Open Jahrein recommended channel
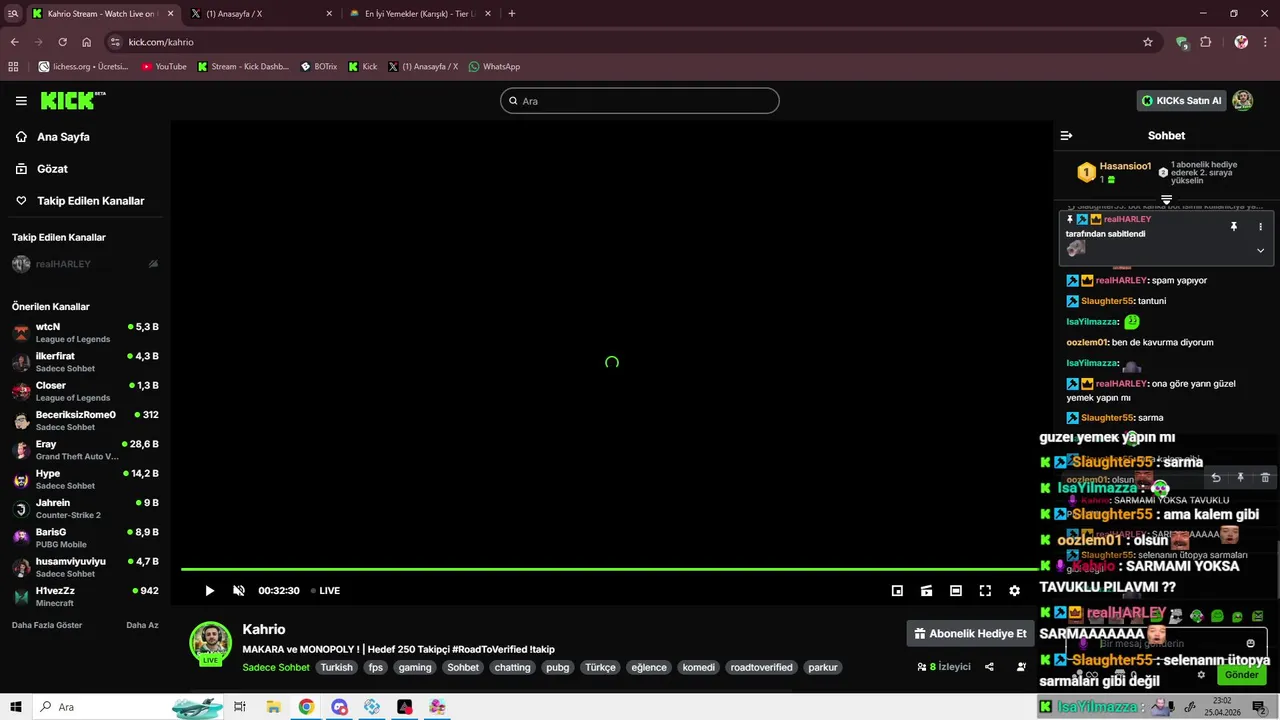 85,509
